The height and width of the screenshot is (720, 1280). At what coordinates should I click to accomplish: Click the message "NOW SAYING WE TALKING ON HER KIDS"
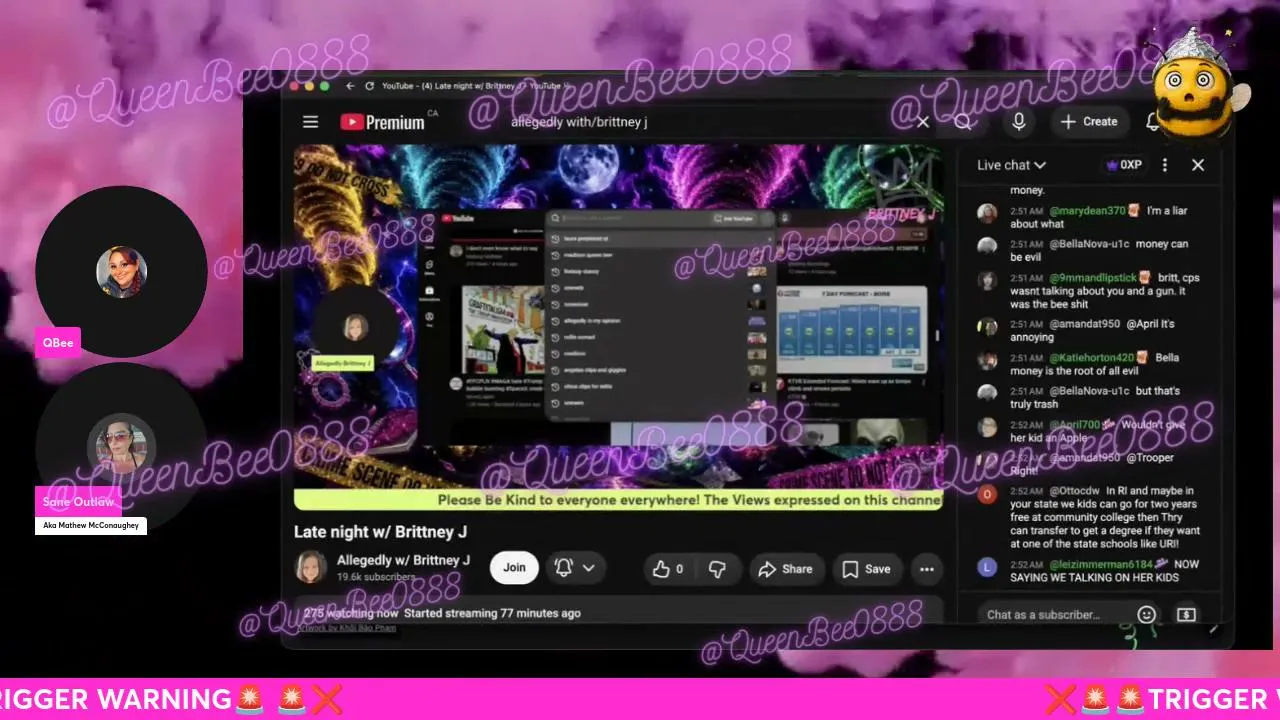(x=1105, y=571)
